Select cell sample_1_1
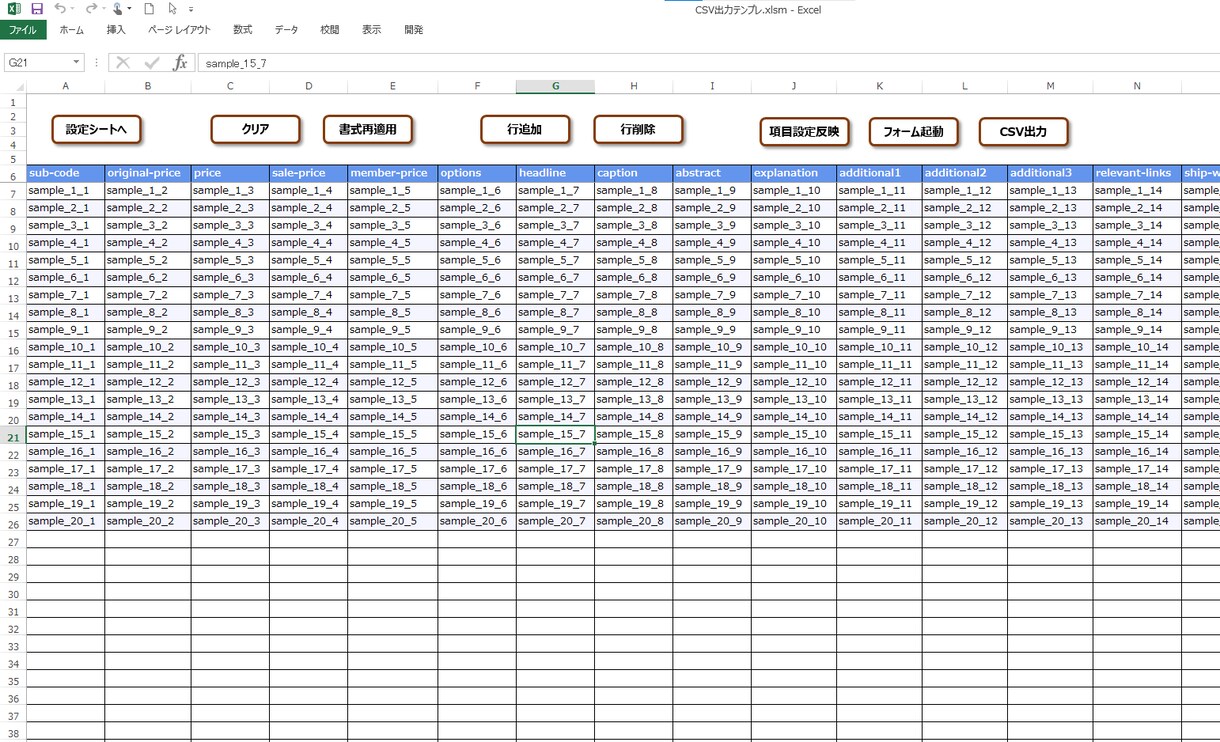 pos(65,191)
